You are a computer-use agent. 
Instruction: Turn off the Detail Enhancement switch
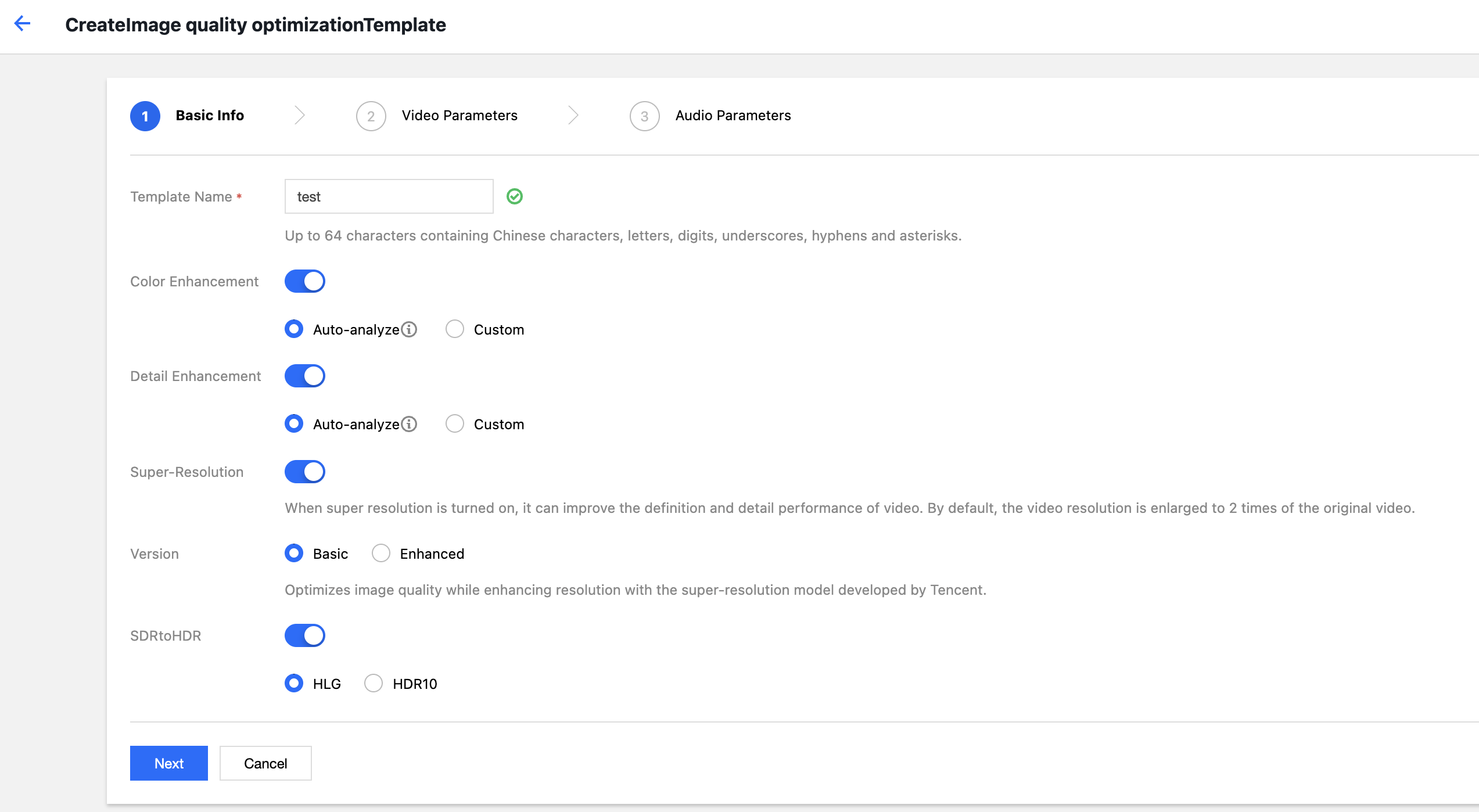coord(304,376)
